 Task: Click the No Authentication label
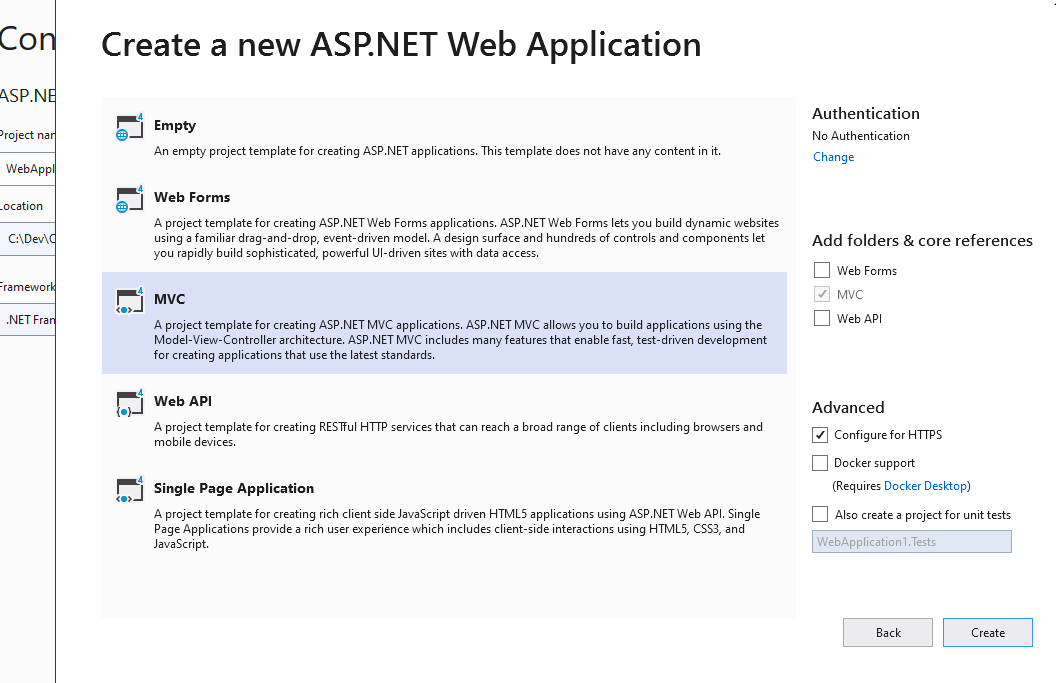(x=861, y=135)
